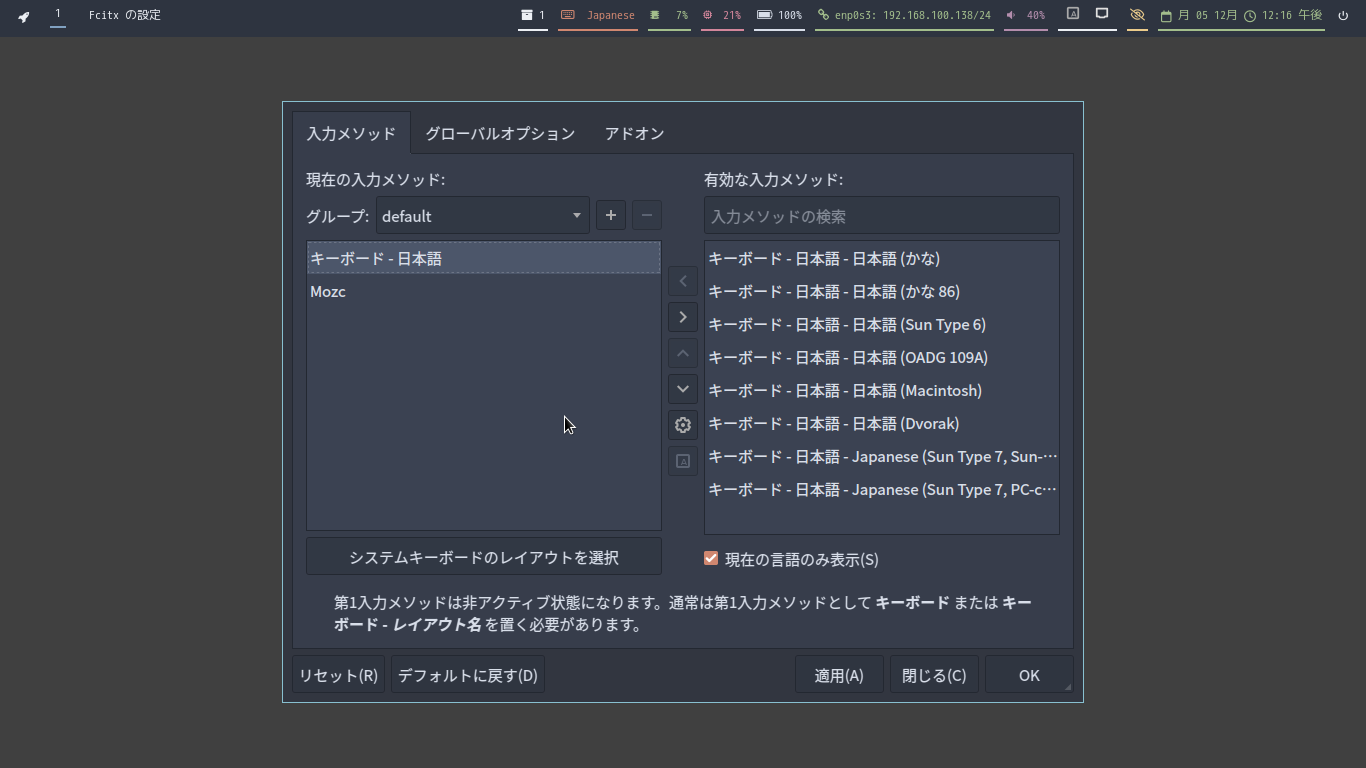
Task: Click the CPU 21% indicator
Action: [x=722, y=15]
